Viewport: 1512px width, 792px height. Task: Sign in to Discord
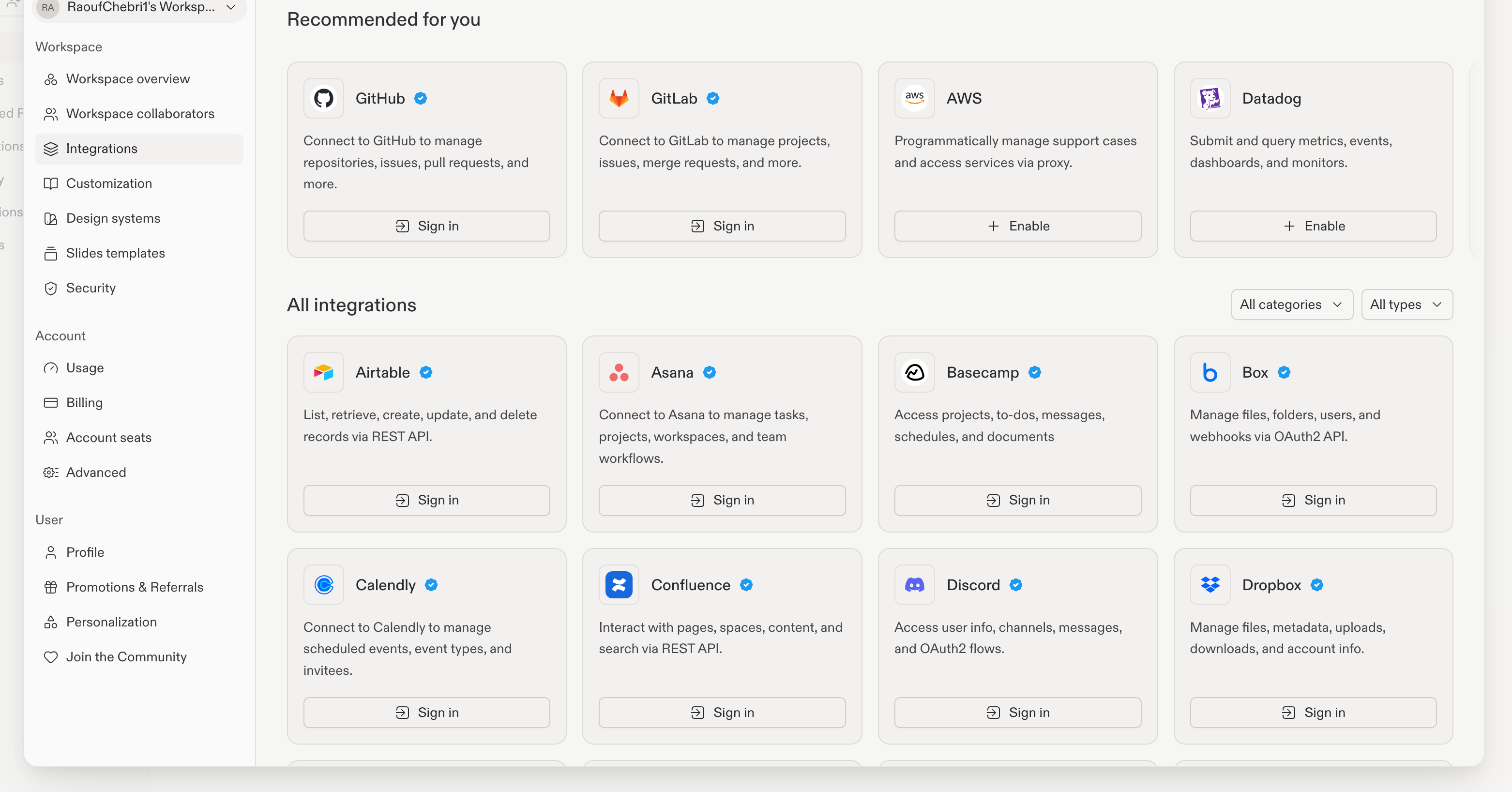1018,712
